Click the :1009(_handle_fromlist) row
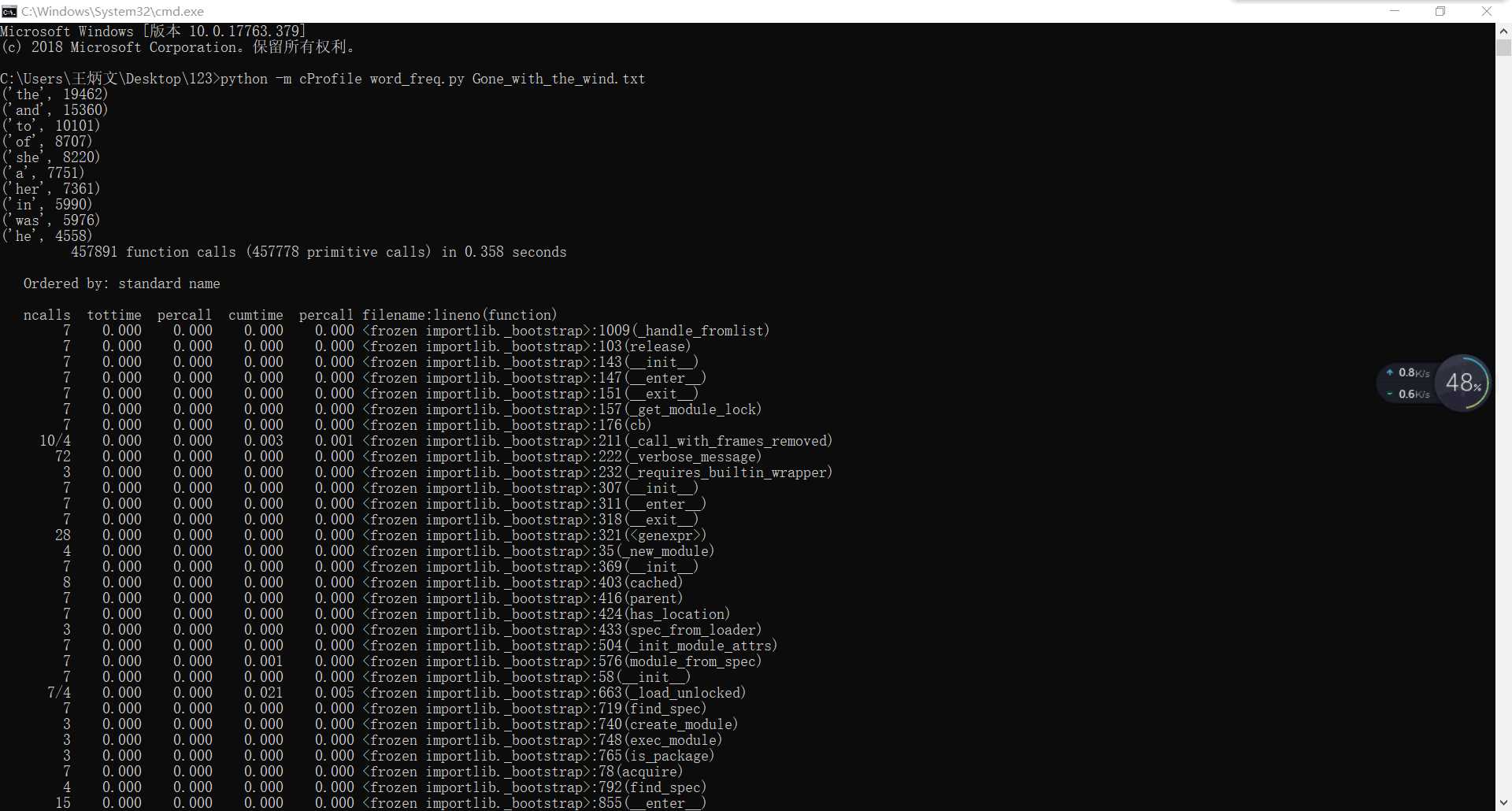Viewport: 1512px width, 811px height. (x=417, y=331)
